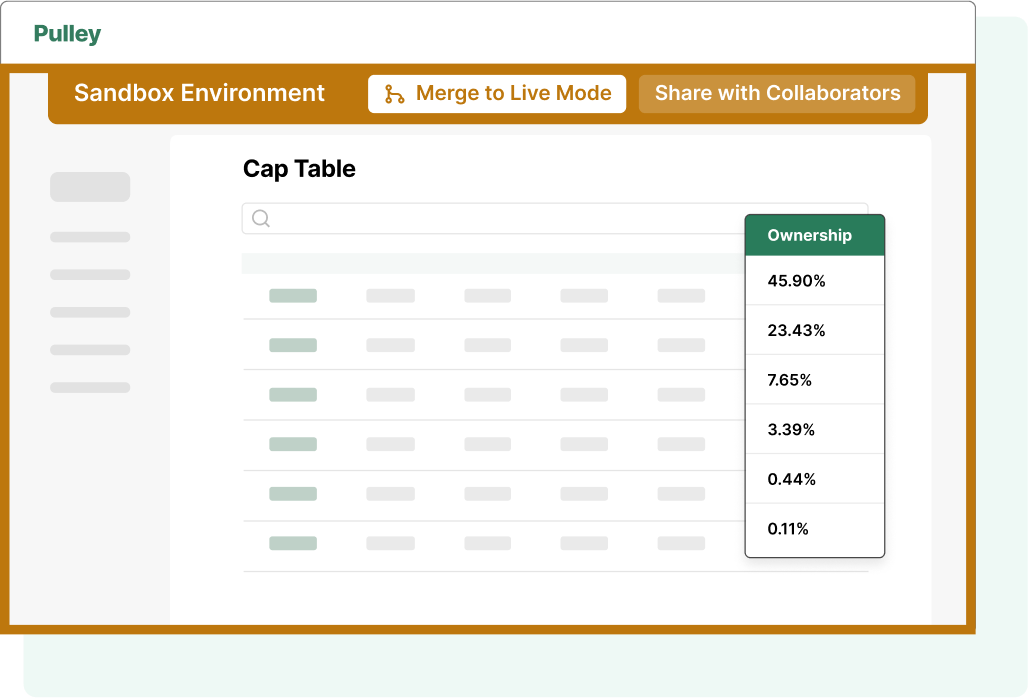Click the 3.39% ownership value

[x=814, y=430]
